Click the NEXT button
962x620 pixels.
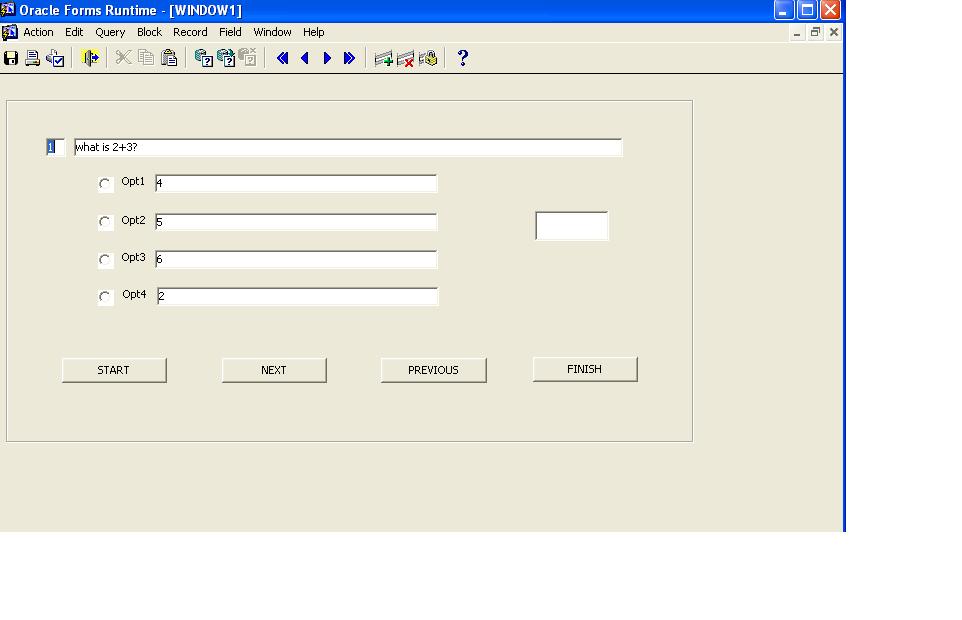274,370
